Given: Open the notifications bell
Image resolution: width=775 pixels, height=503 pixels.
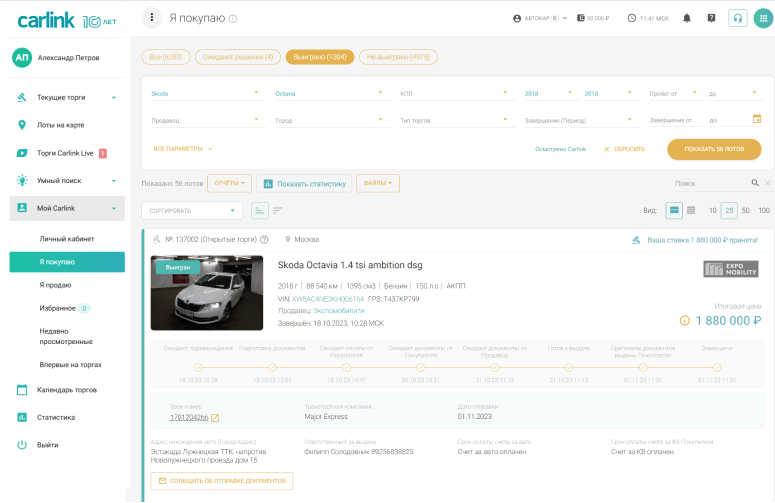Looking at the screenshot, I should [x=686, y=18].
